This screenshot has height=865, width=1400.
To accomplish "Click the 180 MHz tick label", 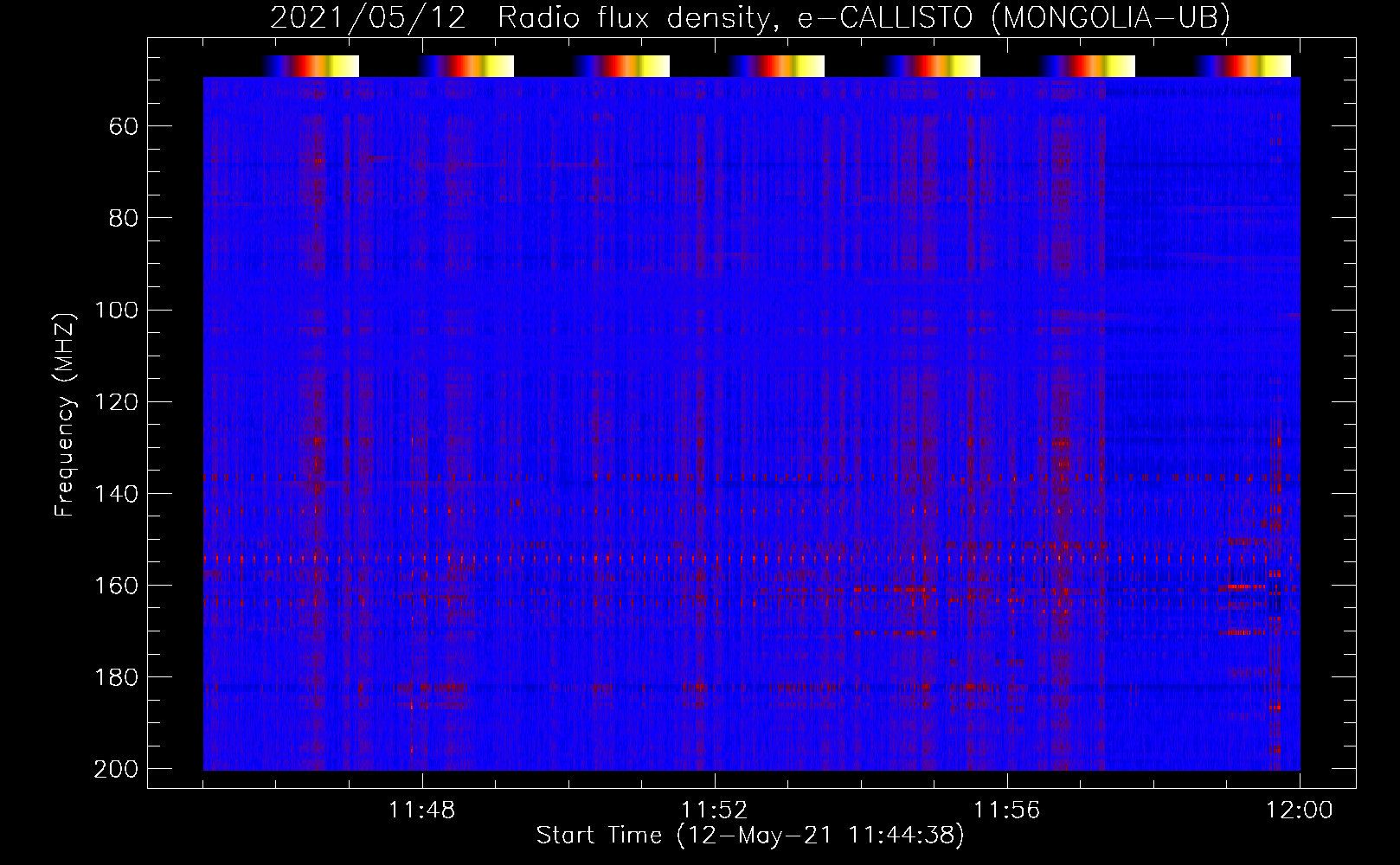I will [x=116, y=677].
